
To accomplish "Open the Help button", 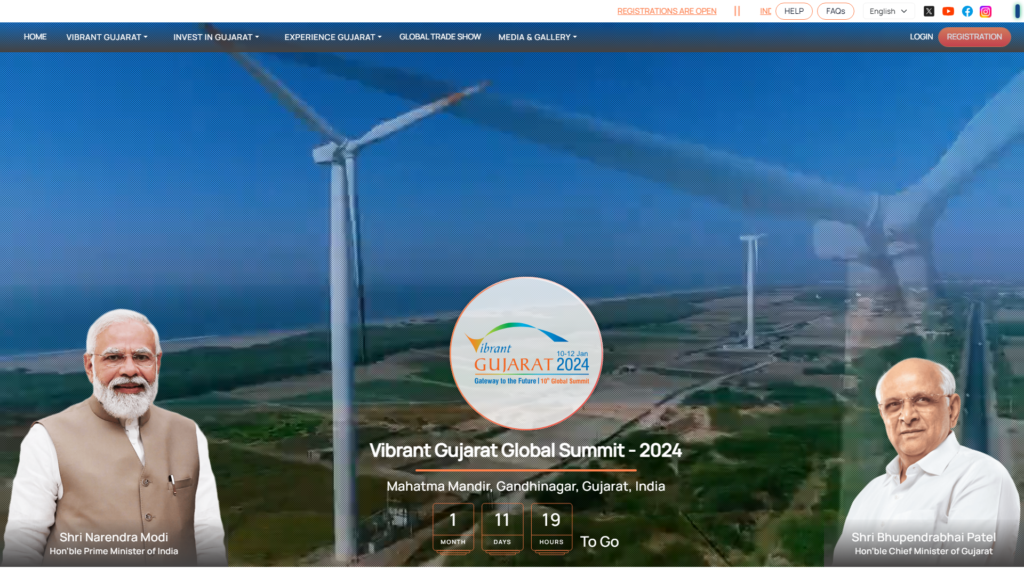I will click(793, 11).
